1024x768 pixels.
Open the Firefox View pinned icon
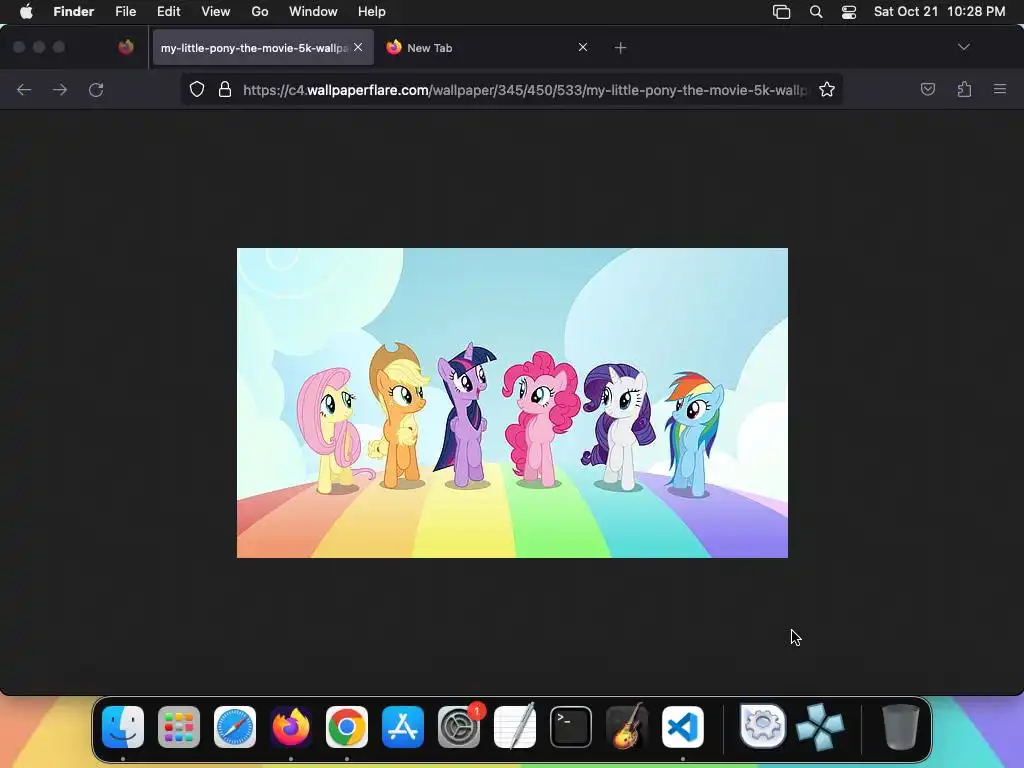(x=126, y=47)
